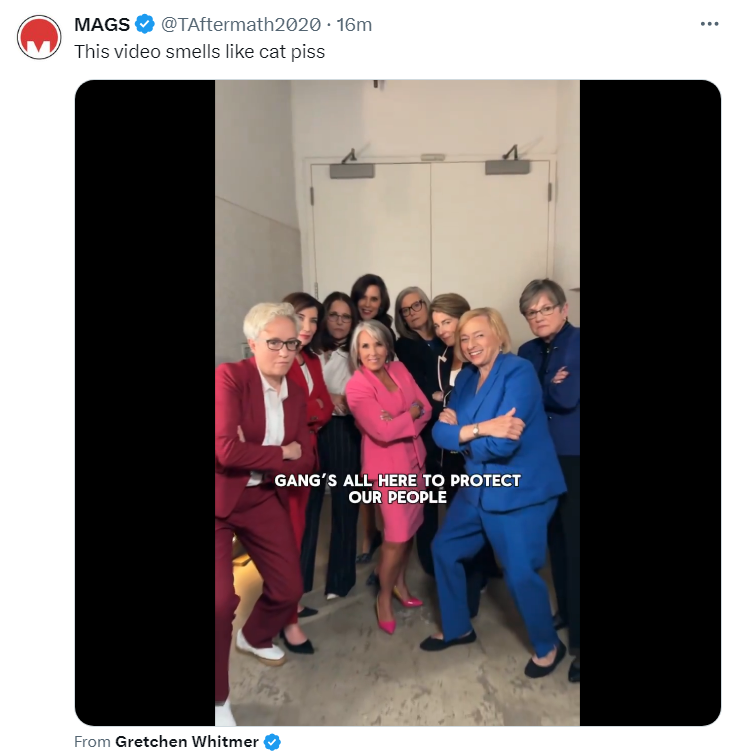Click the pink high-heel shoes in the video
Viewport: 740px width, 754px height.
(x=397, y=613)
